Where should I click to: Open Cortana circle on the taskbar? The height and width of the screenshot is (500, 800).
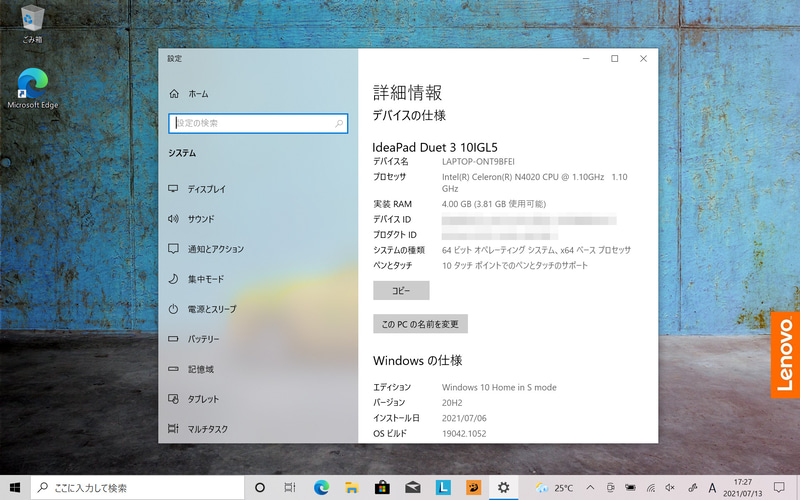(260, 488)
